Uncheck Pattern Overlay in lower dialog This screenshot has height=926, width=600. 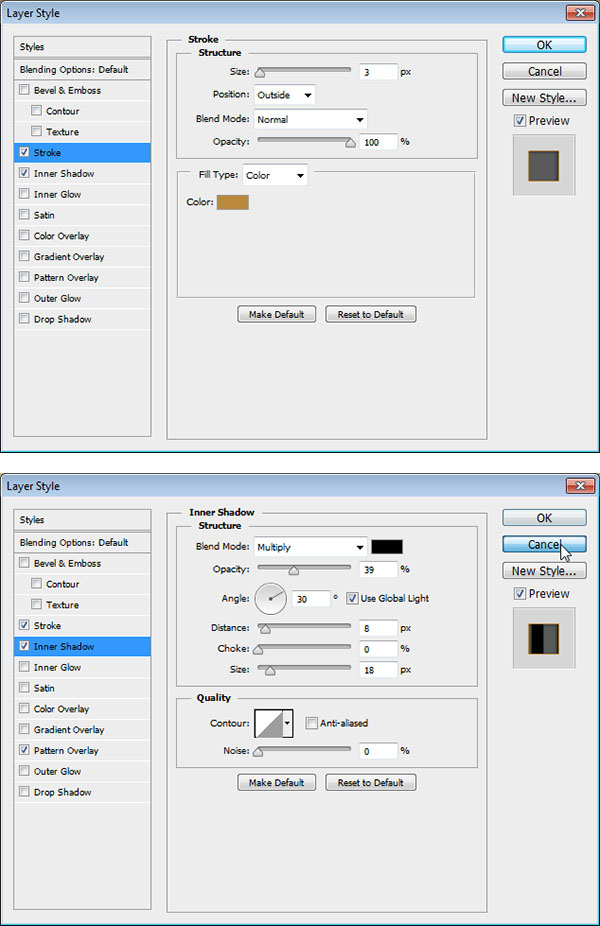point(24,750)
